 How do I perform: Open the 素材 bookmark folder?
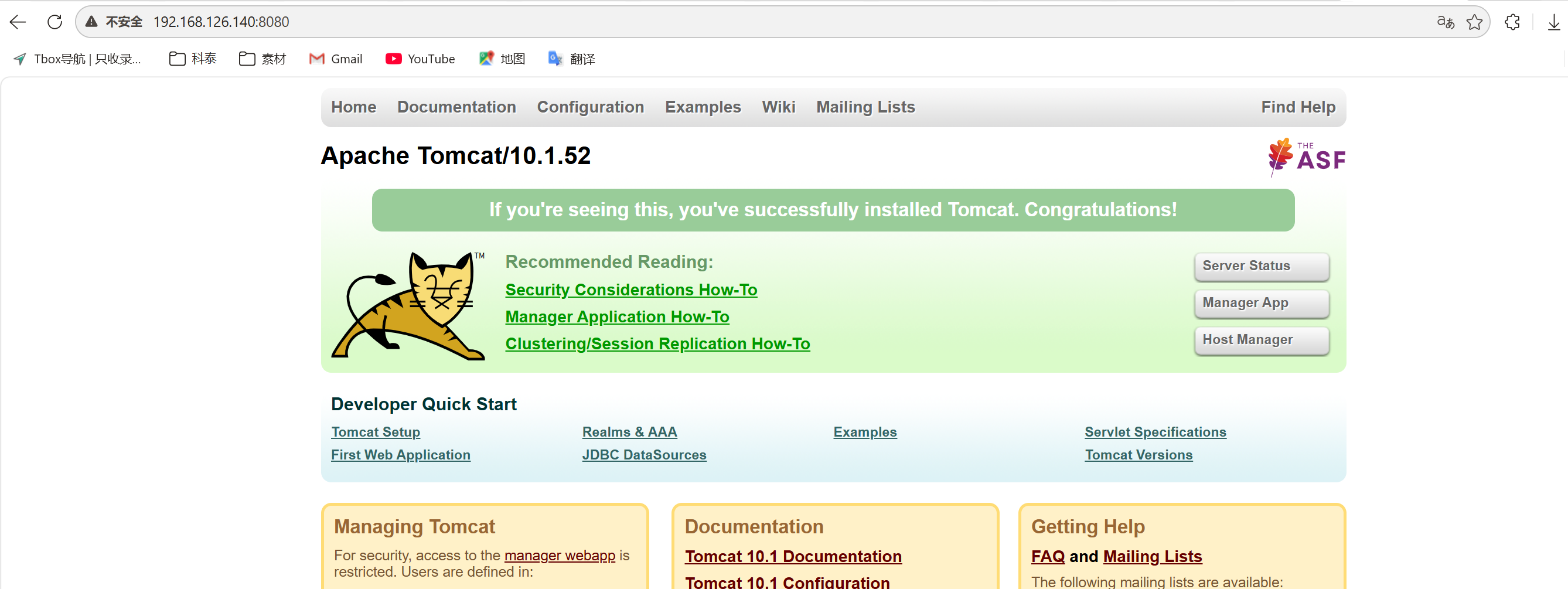[263, 59]
